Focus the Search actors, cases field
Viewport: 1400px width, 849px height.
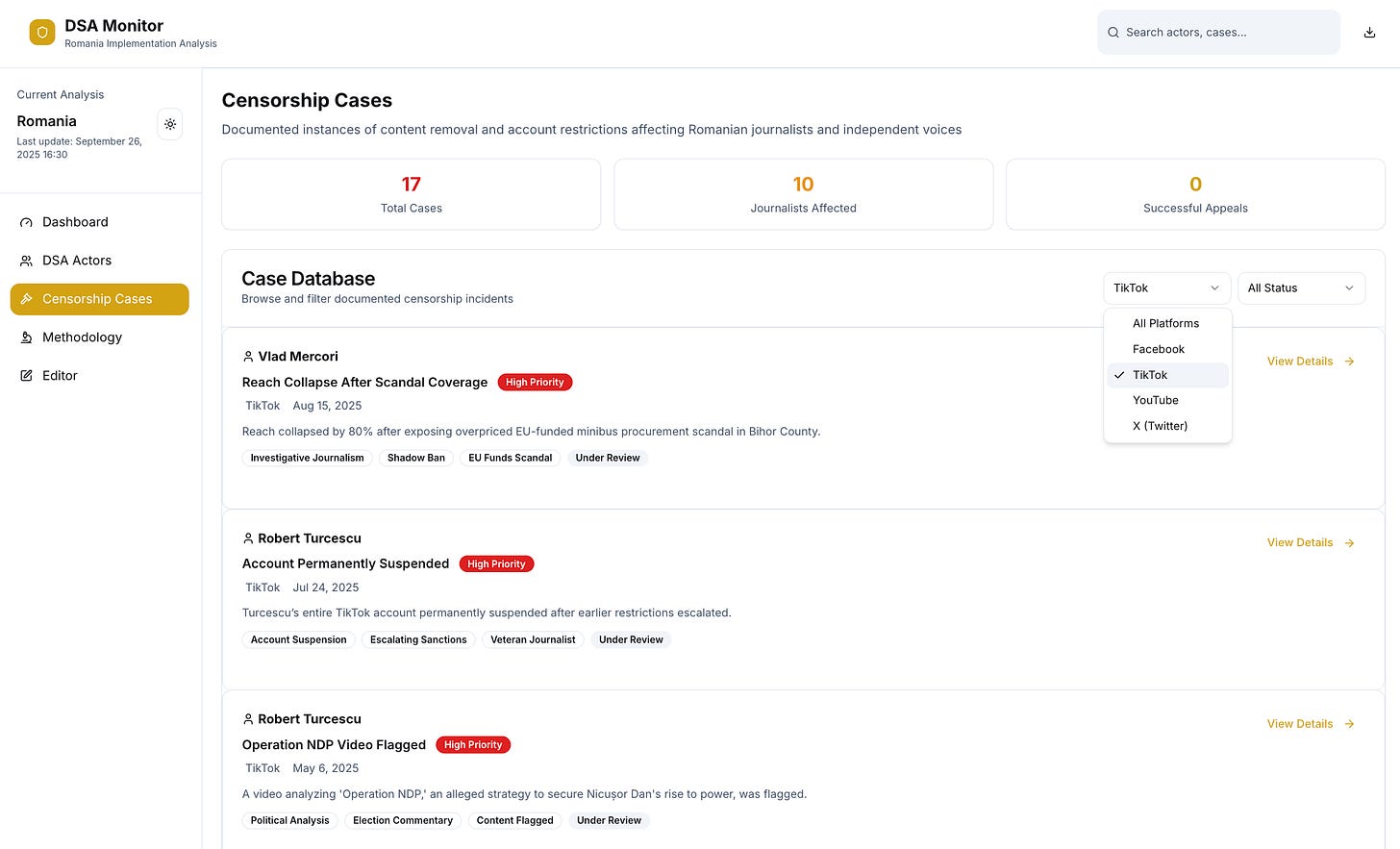click(1218, 33)
